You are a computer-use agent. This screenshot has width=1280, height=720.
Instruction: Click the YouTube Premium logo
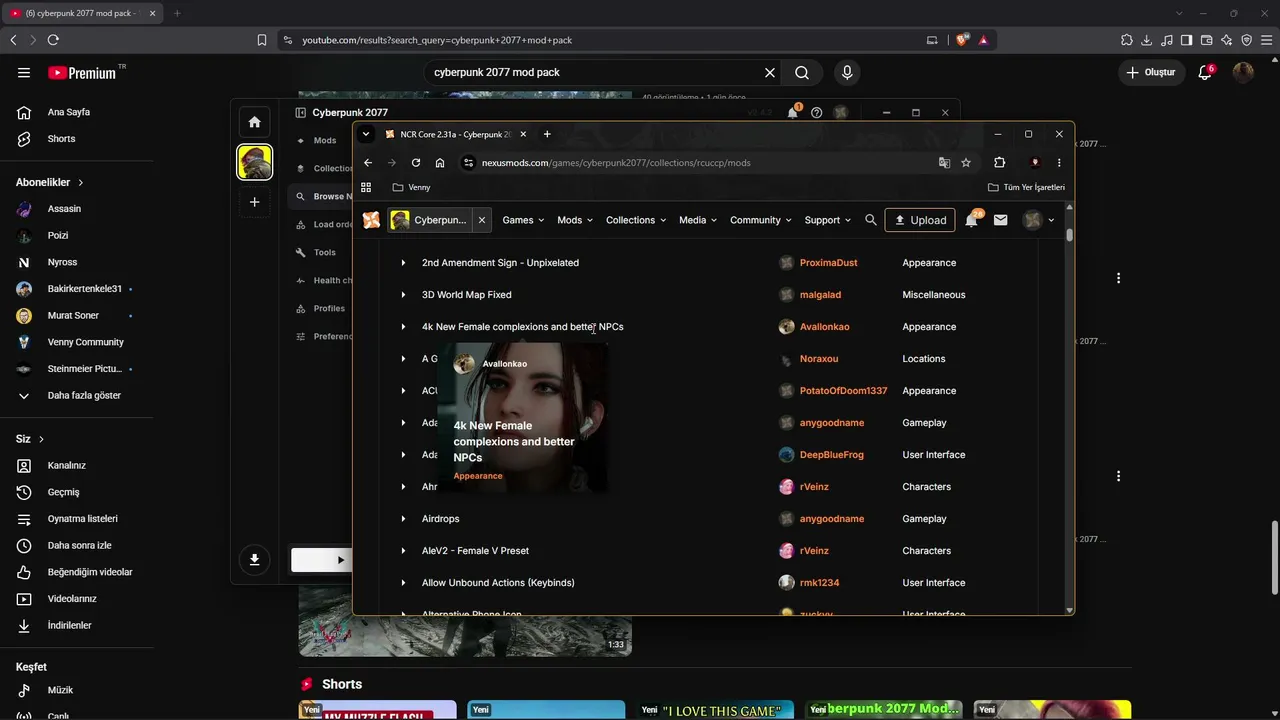click(x=82, y=72)
